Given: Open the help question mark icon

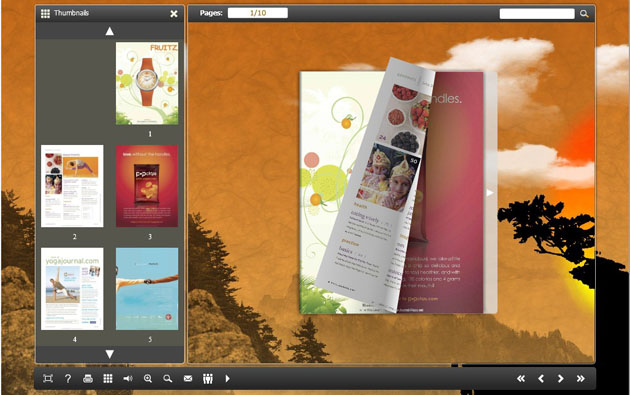Looking at the screenshot, I should click(x=68, y=379).
